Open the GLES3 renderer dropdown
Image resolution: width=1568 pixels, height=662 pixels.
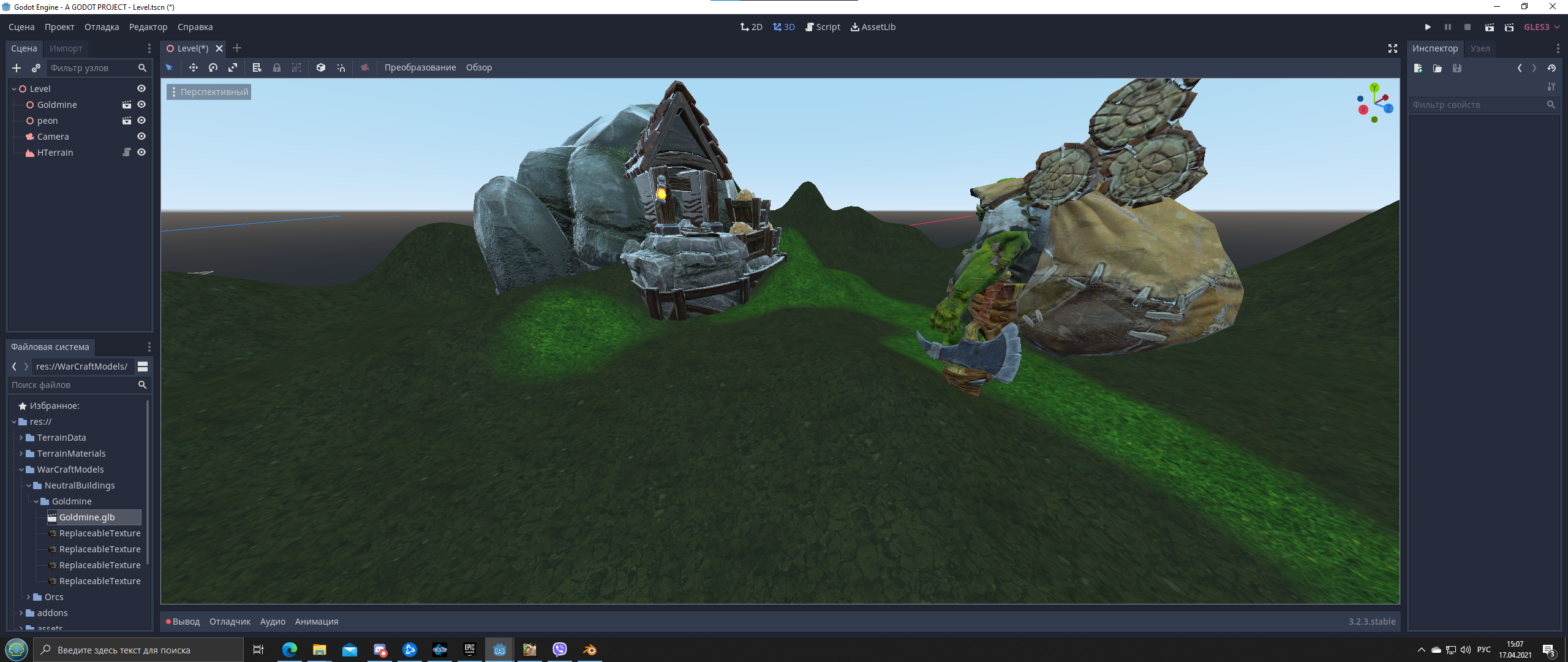pos(1541,27)
